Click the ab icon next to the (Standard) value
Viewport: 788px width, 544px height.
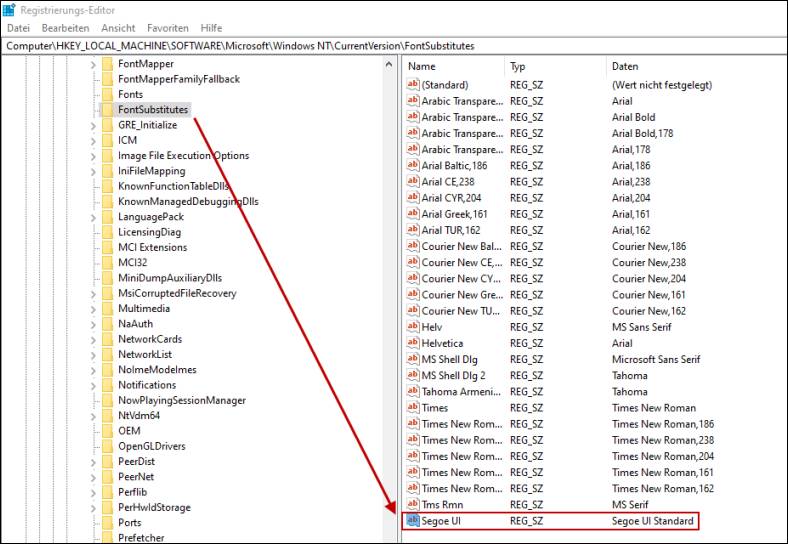click(413, 85)
